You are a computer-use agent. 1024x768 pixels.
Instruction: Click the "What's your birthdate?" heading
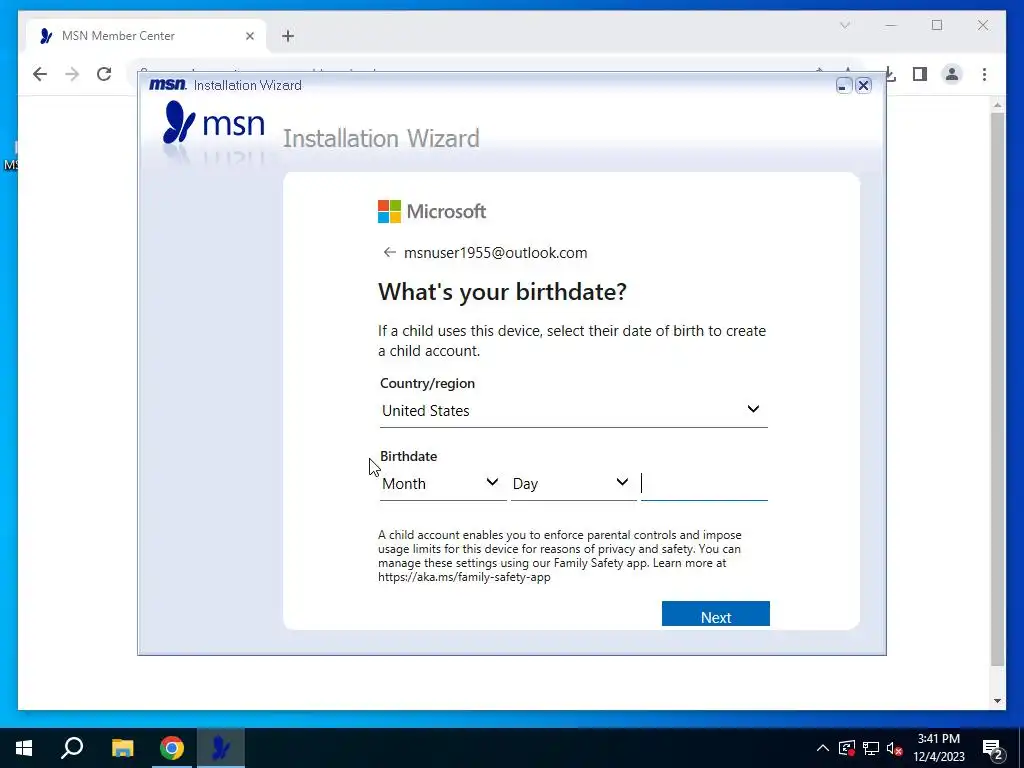click(502, 291)
